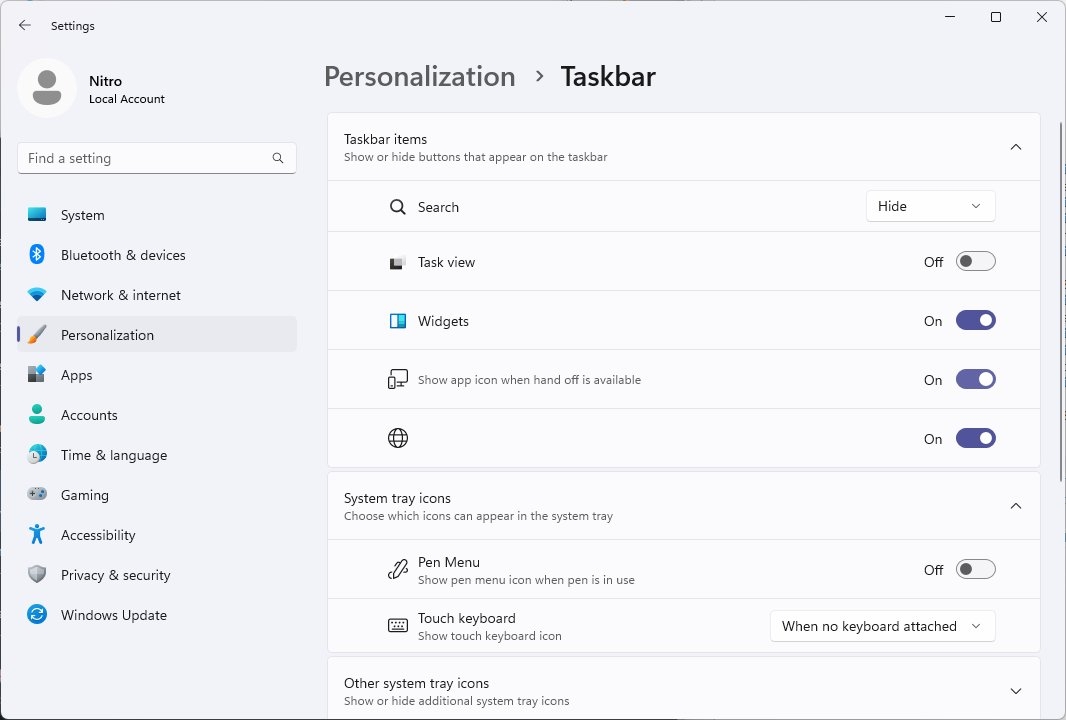Switch off the globe row toggle

pyautogui.click(x=976, y=438)
